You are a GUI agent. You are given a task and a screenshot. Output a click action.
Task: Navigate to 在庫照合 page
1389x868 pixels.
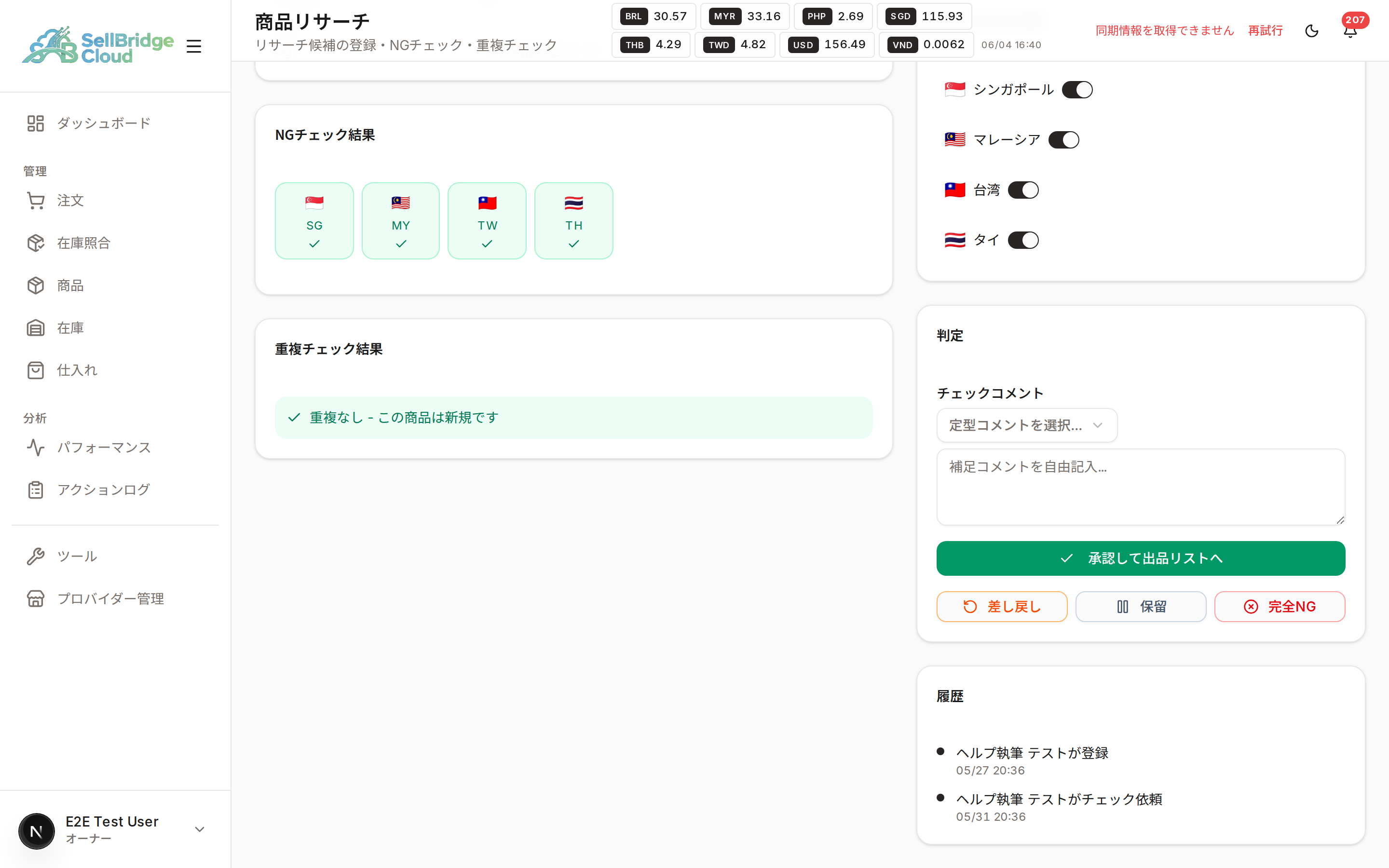115,243
